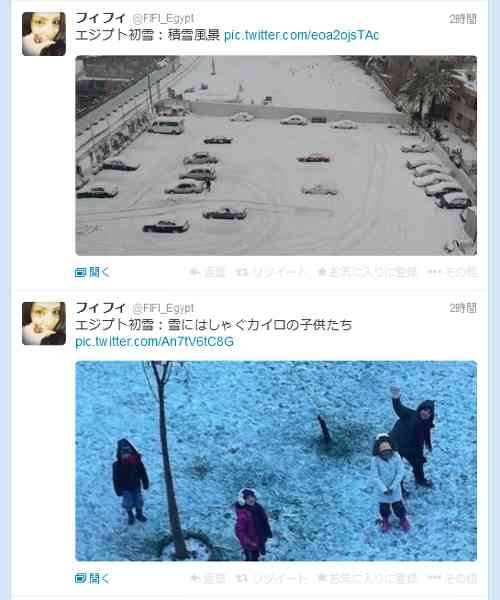Image resolution: width=500 pixels, height=600 pixels.
Task: Open second tweet's profile avatar
Action: point(44,323)
